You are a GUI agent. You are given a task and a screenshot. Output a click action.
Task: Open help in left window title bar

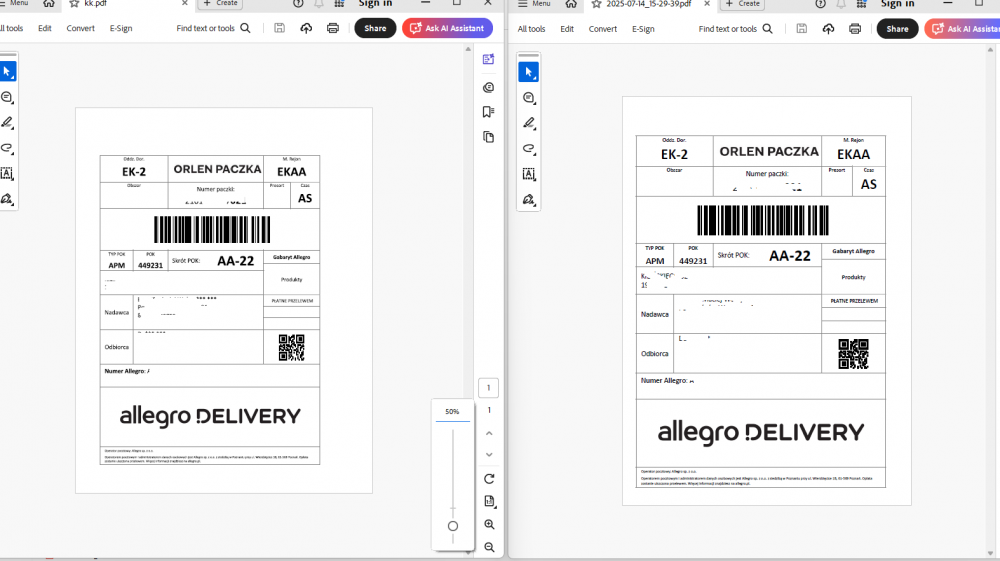pos(298,3)
